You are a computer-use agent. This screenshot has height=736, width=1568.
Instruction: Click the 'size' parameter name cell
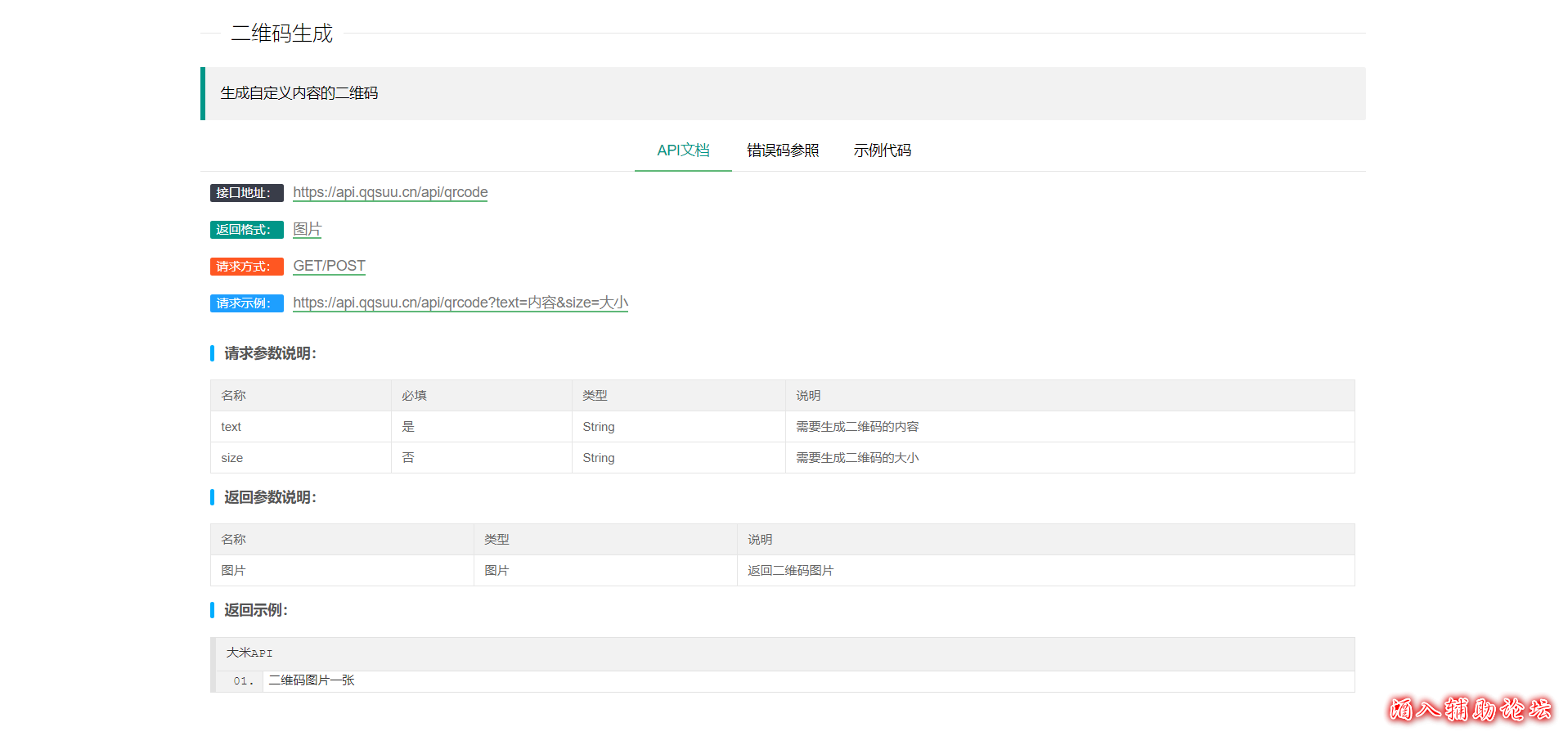click(x=232, y=458)
